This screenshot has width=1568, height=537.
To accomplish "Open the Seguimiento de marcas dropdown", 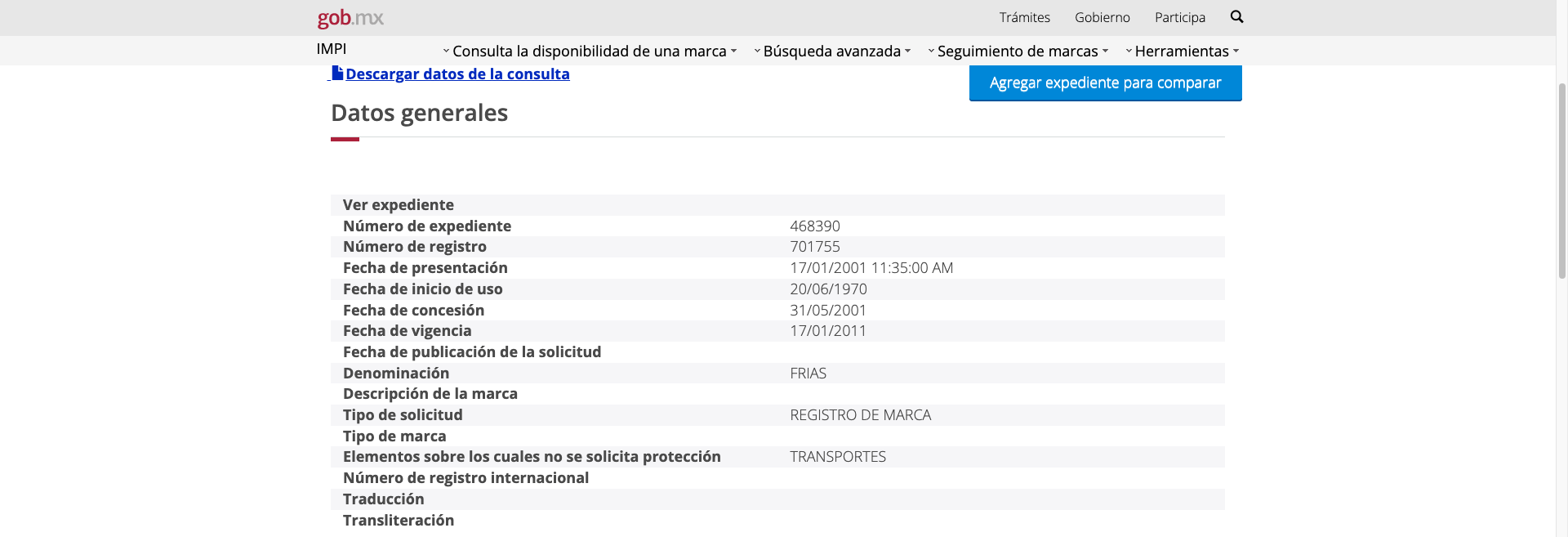I will (1017, 51).
